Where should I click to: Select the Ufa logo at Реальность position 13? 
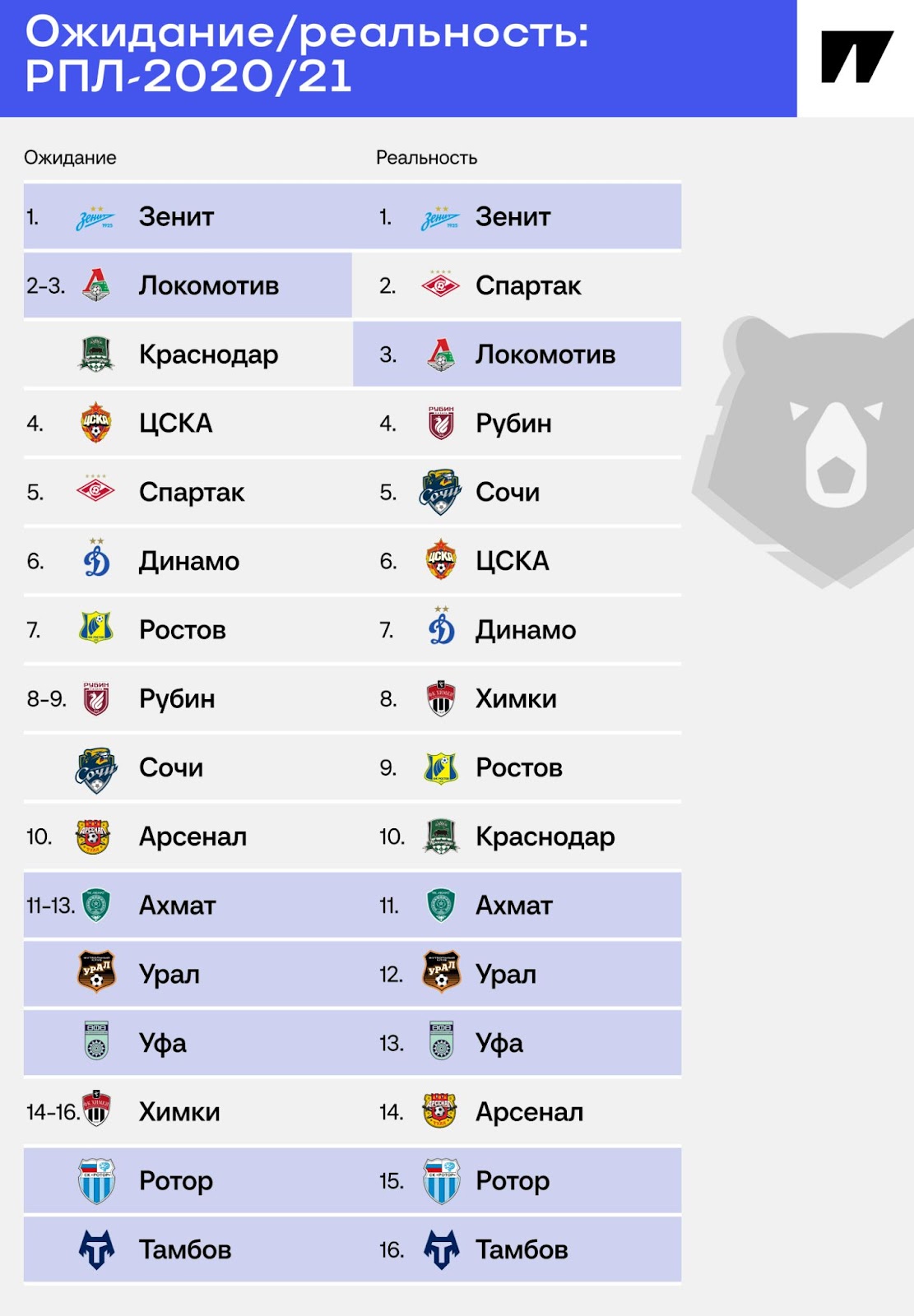(442, 1041)
